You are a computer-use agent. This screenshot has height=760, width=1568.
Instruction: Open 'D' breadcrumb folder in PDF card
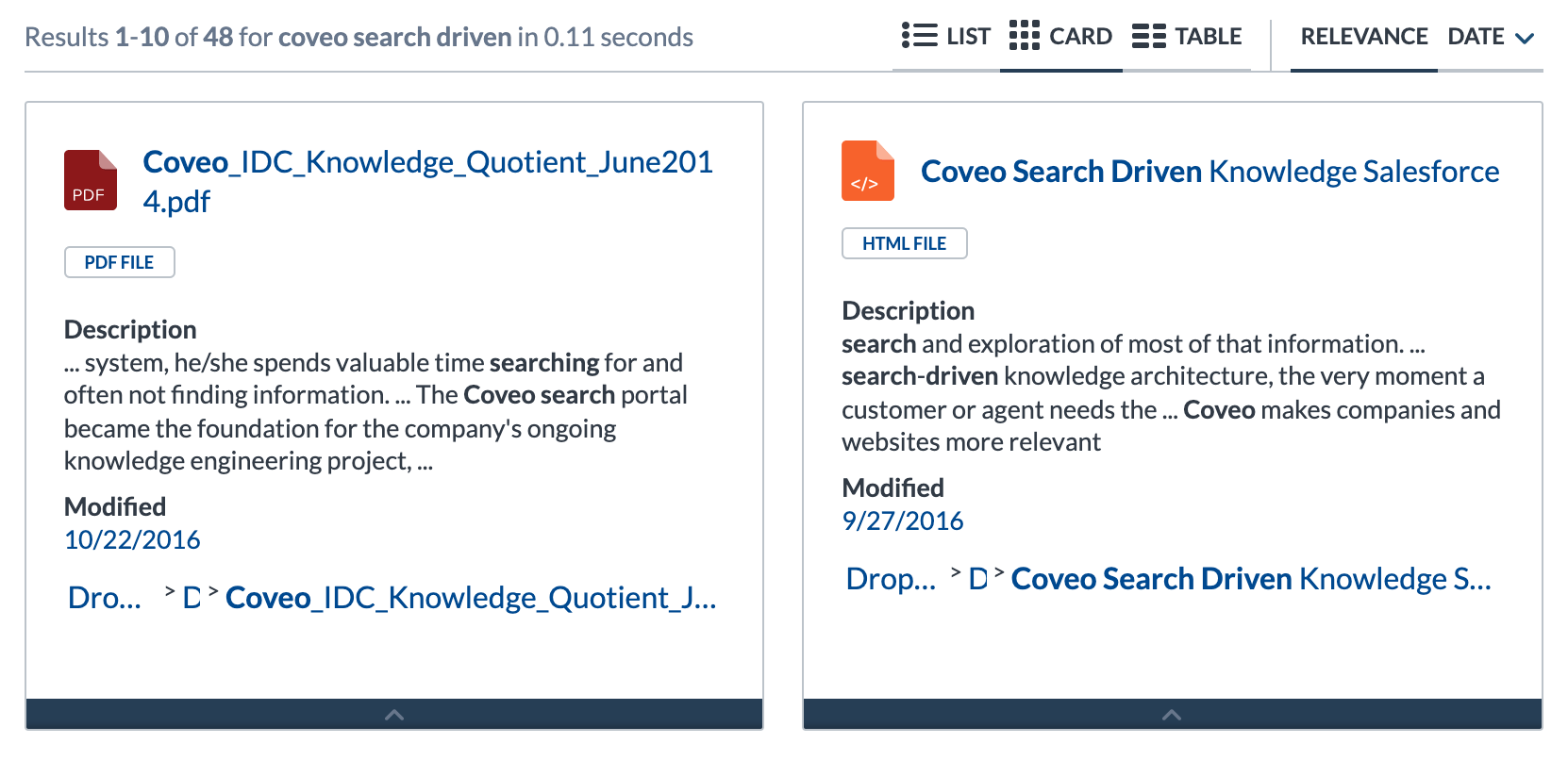pos(192,598)
